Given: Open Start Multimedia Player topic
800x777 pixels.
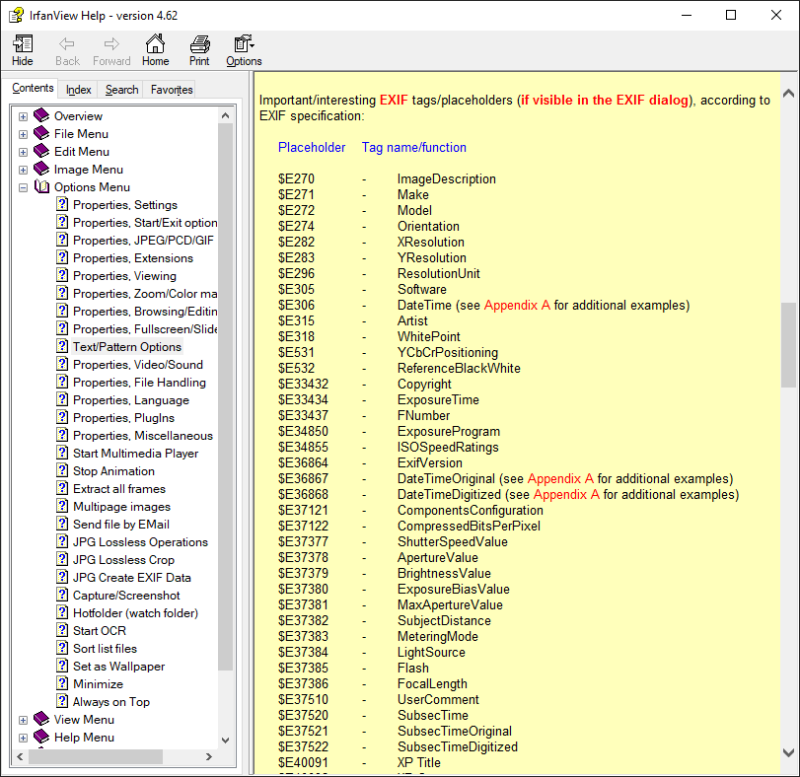Looking at the screenshot, I should click(135, 453).
